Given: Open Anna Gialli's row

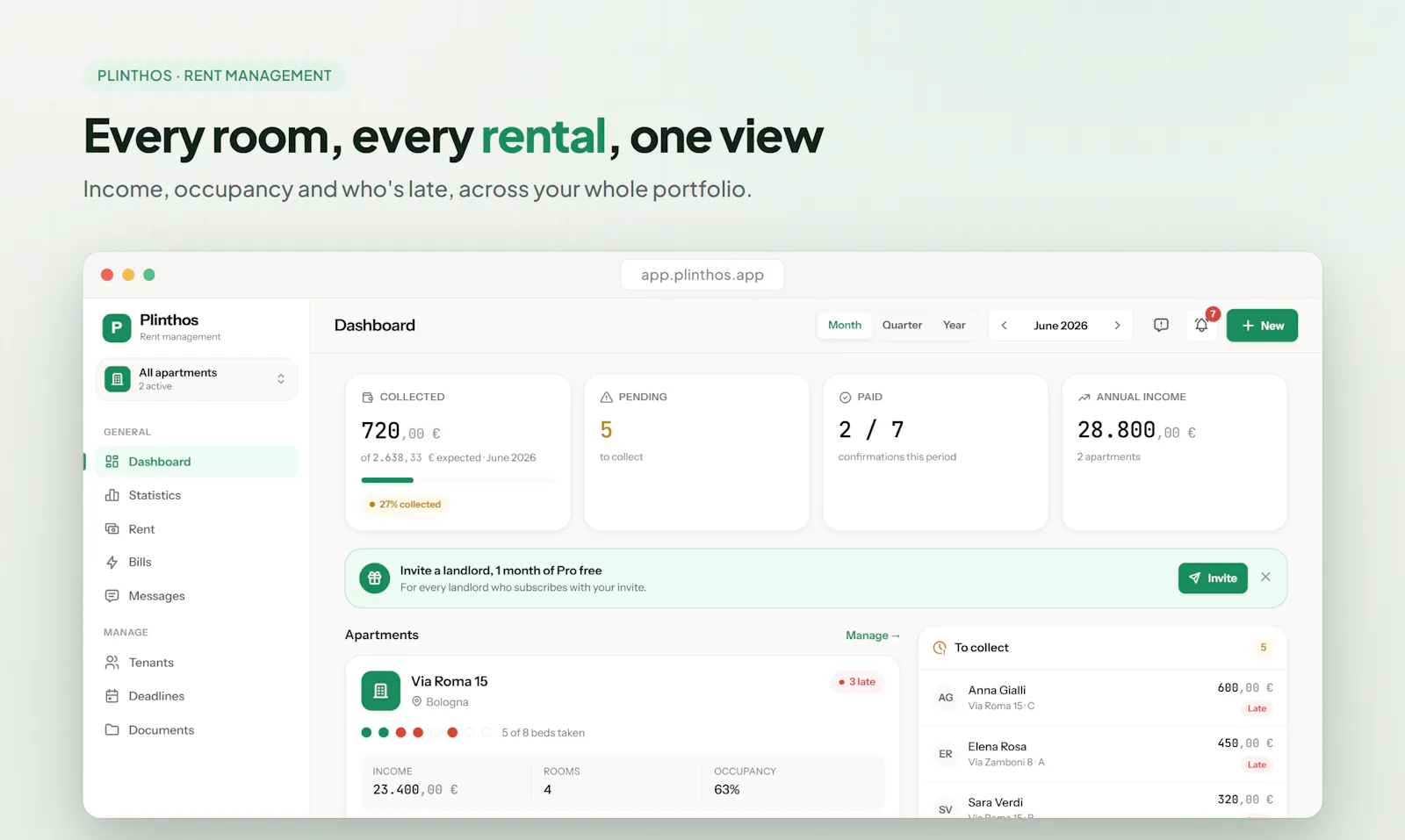Looking at the screenshot, I should tap(1103, 698).
